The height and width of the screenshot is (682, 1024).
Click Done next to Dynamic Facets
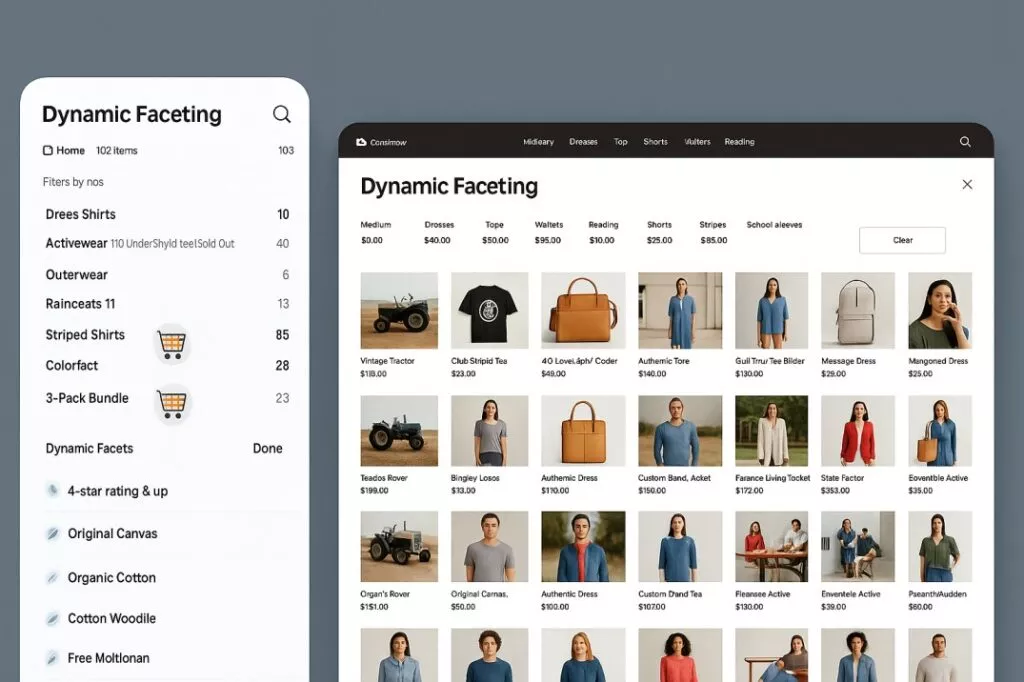click(x=267, y=449)
